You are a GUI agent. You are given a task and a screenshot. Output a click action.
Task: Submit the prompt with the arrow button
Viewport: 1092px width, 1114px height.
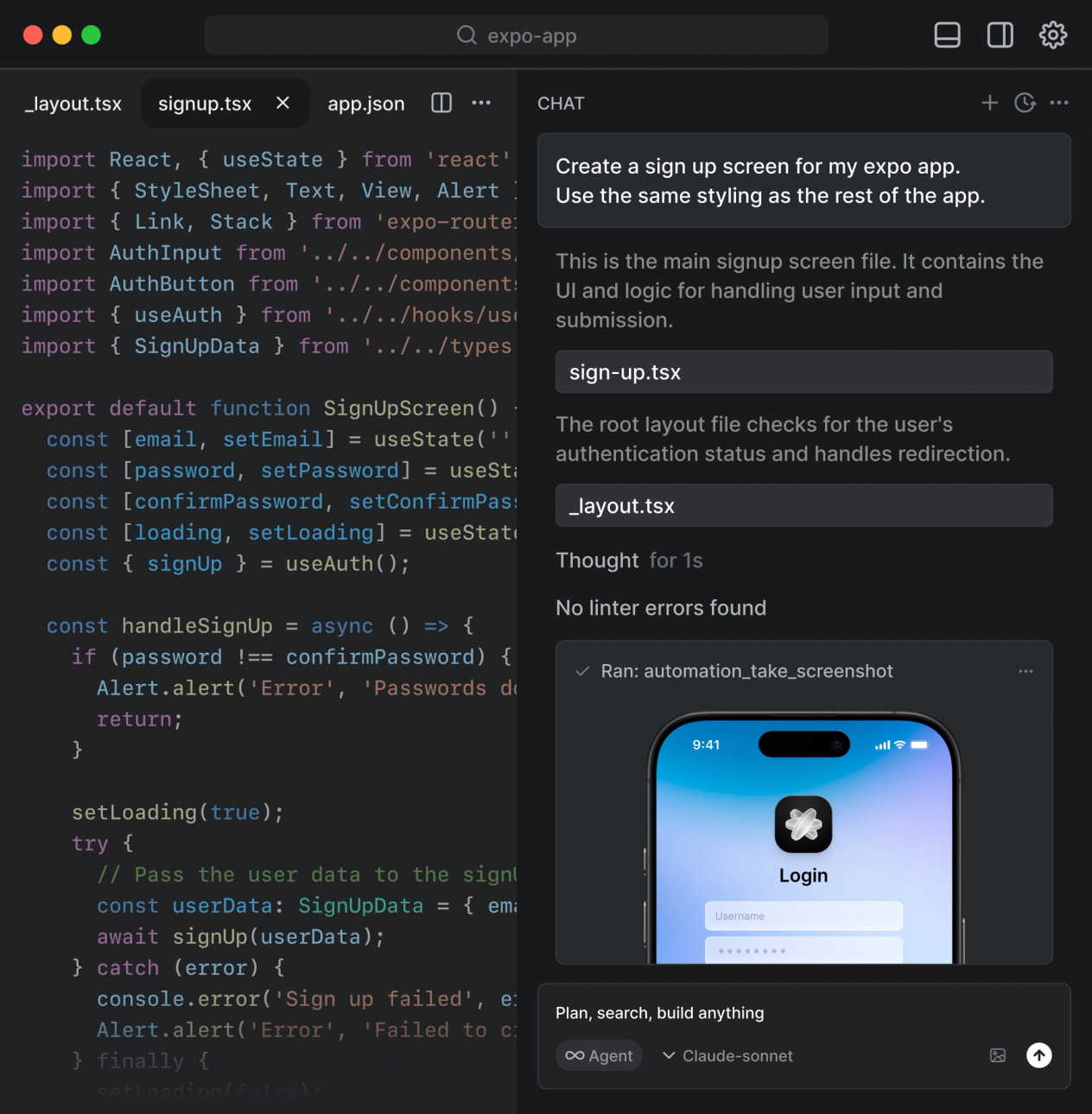1038,1055
